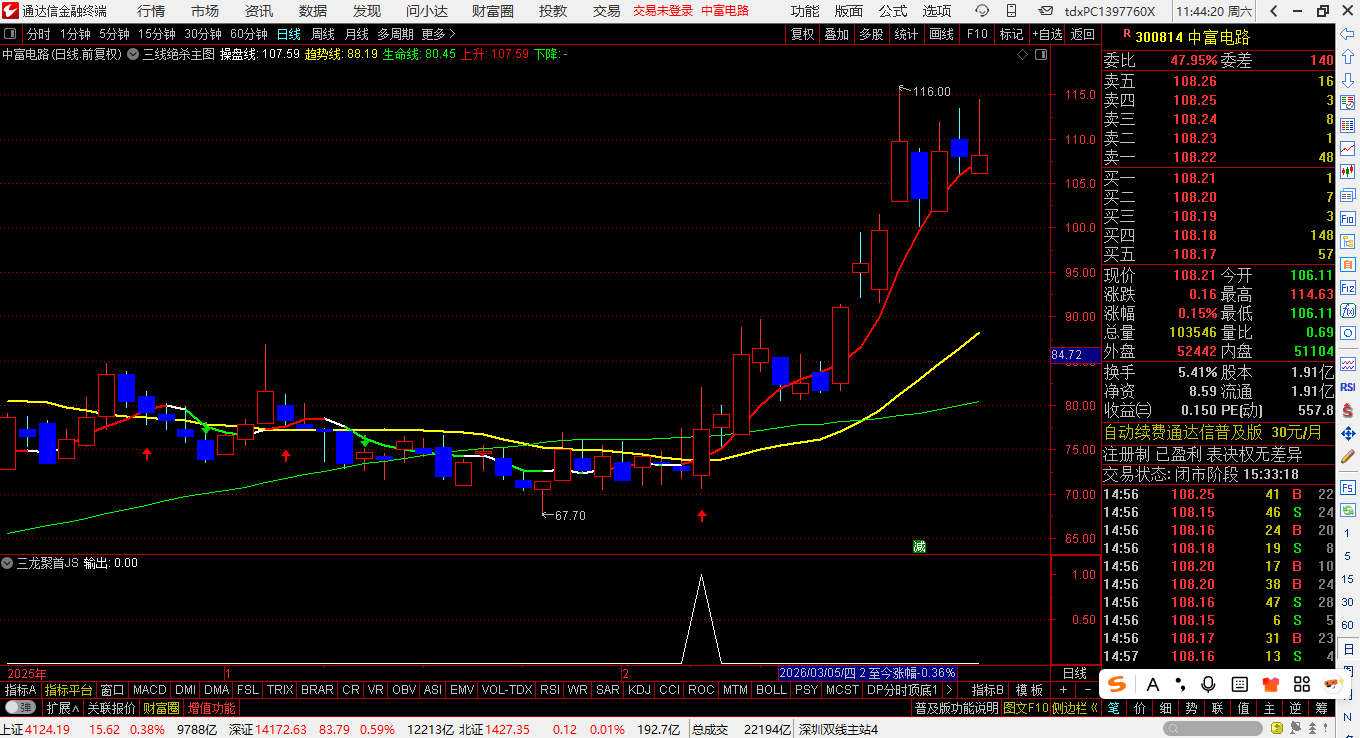Image resolution: width=1360 pixels, height=738 pixels.
Task: Click the 返回 button
Action: [1083, 34]
